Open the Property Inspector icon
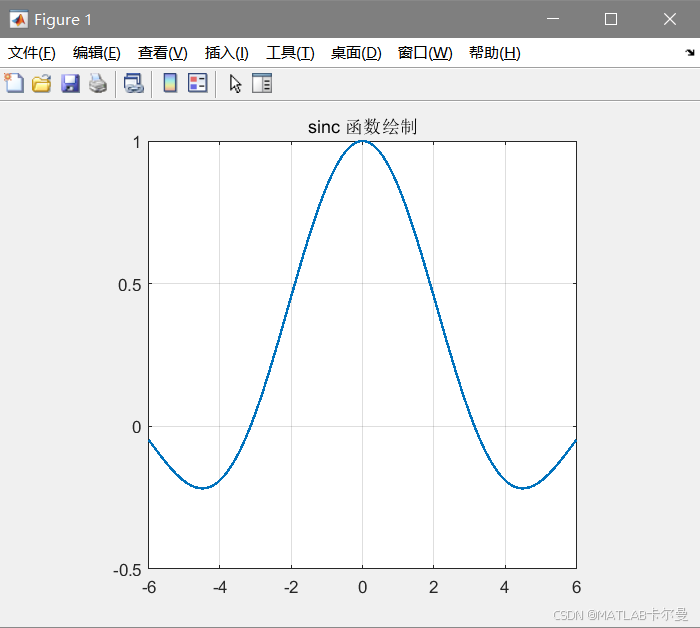 click(x=262, y=83)
